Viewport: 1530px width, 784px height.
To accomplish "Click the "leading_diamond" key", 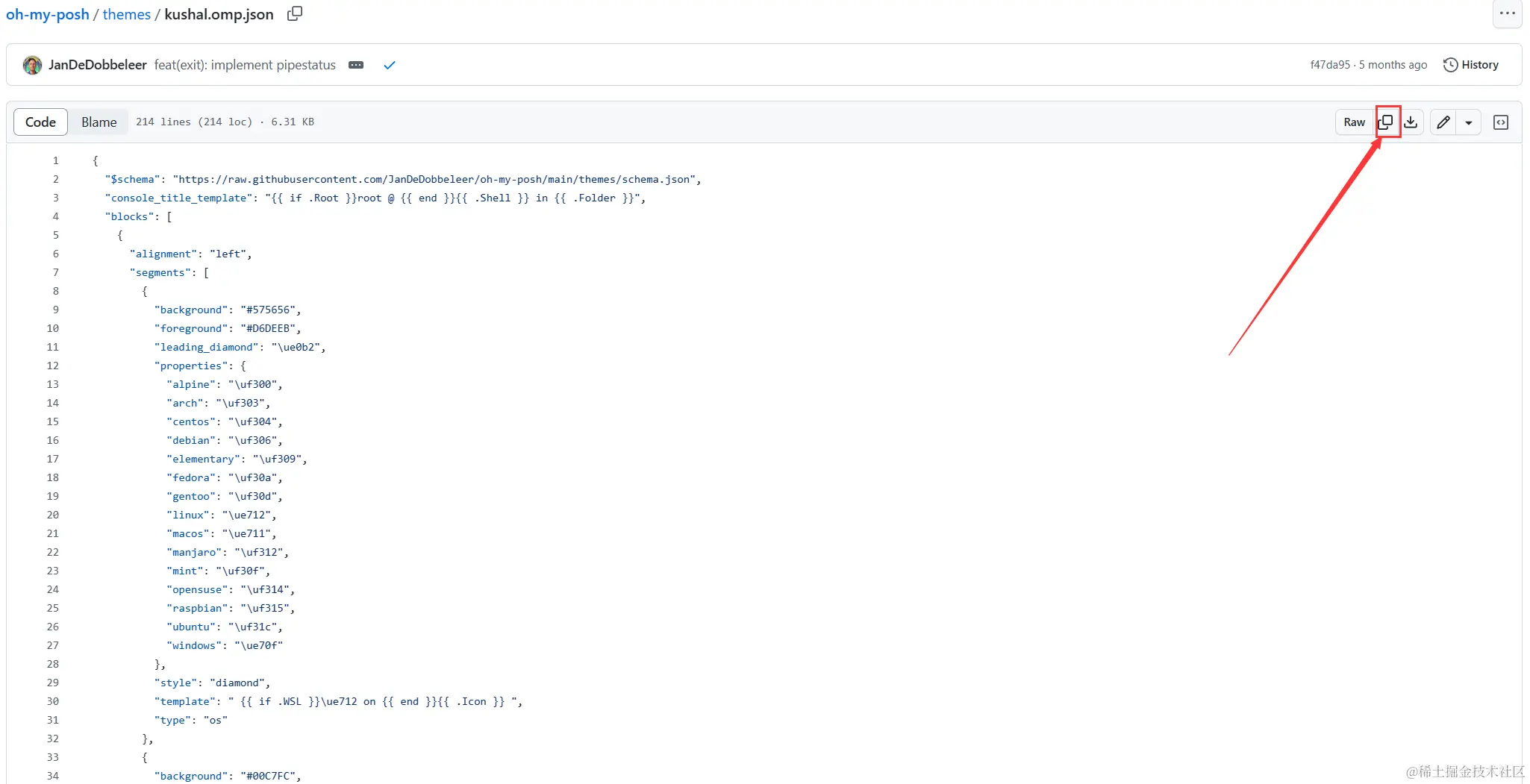I will (x=207, y=347).
